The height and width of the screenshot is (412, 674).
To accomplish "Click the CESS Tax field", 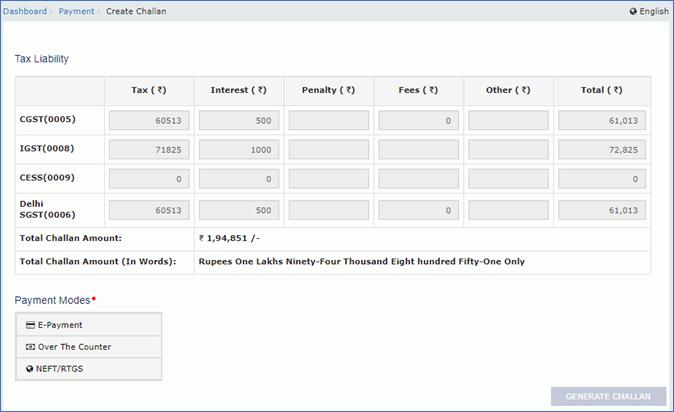I will point(149,179).
